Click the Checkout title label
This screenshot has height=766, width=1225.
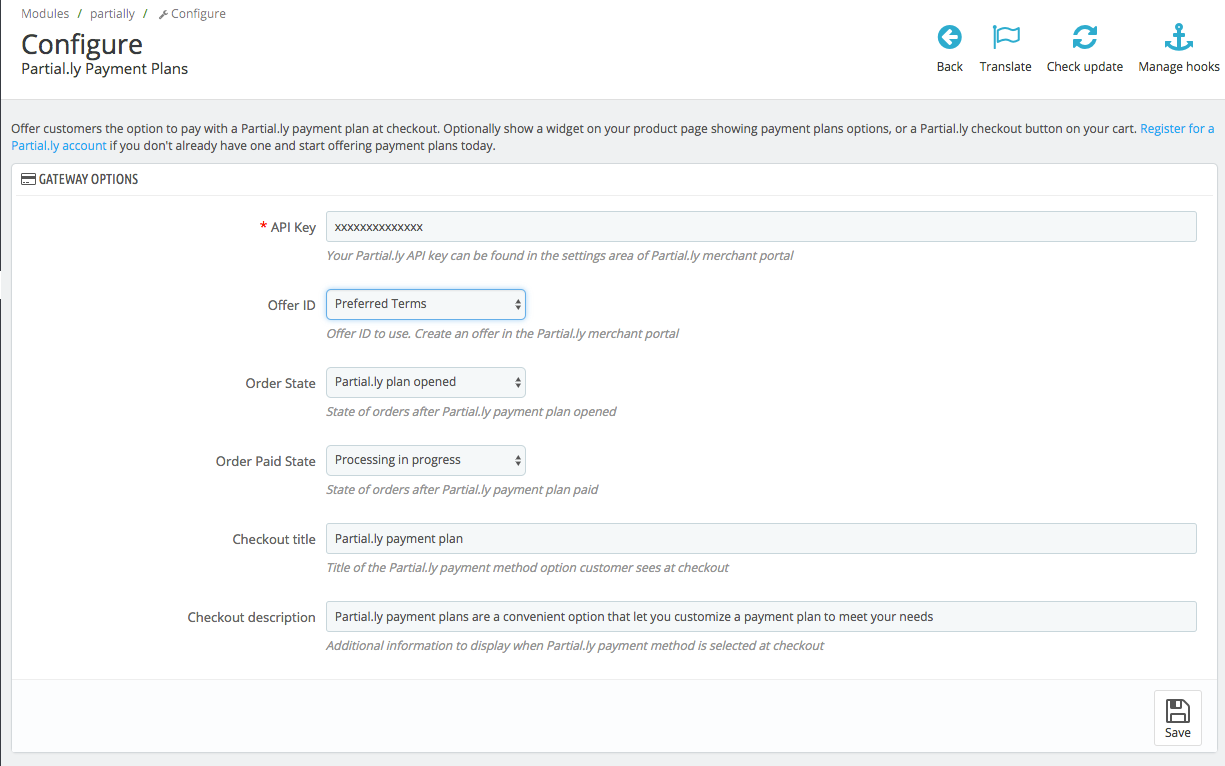pyautogui.click(x=274, y=539)
